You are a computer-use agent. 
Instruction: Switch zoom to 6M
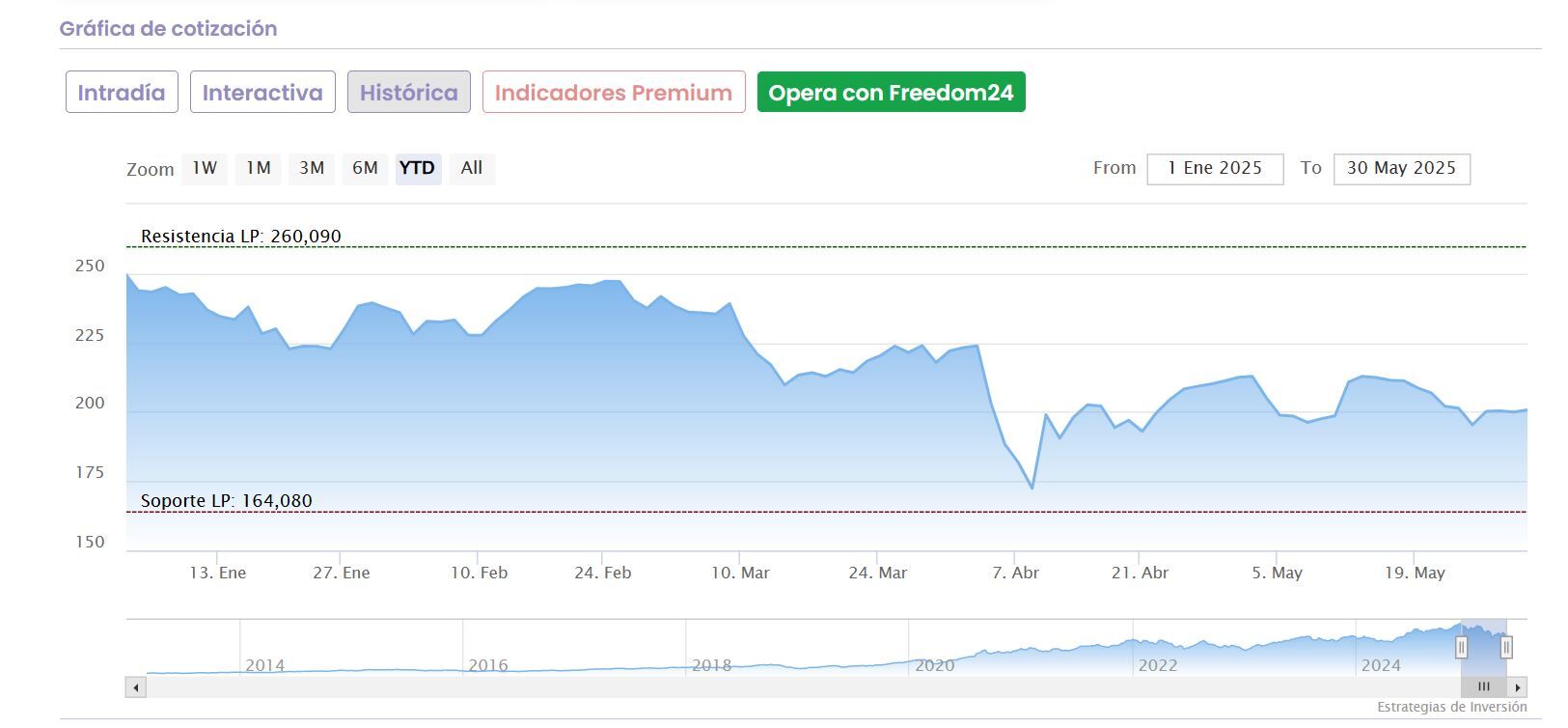point(365,168)
